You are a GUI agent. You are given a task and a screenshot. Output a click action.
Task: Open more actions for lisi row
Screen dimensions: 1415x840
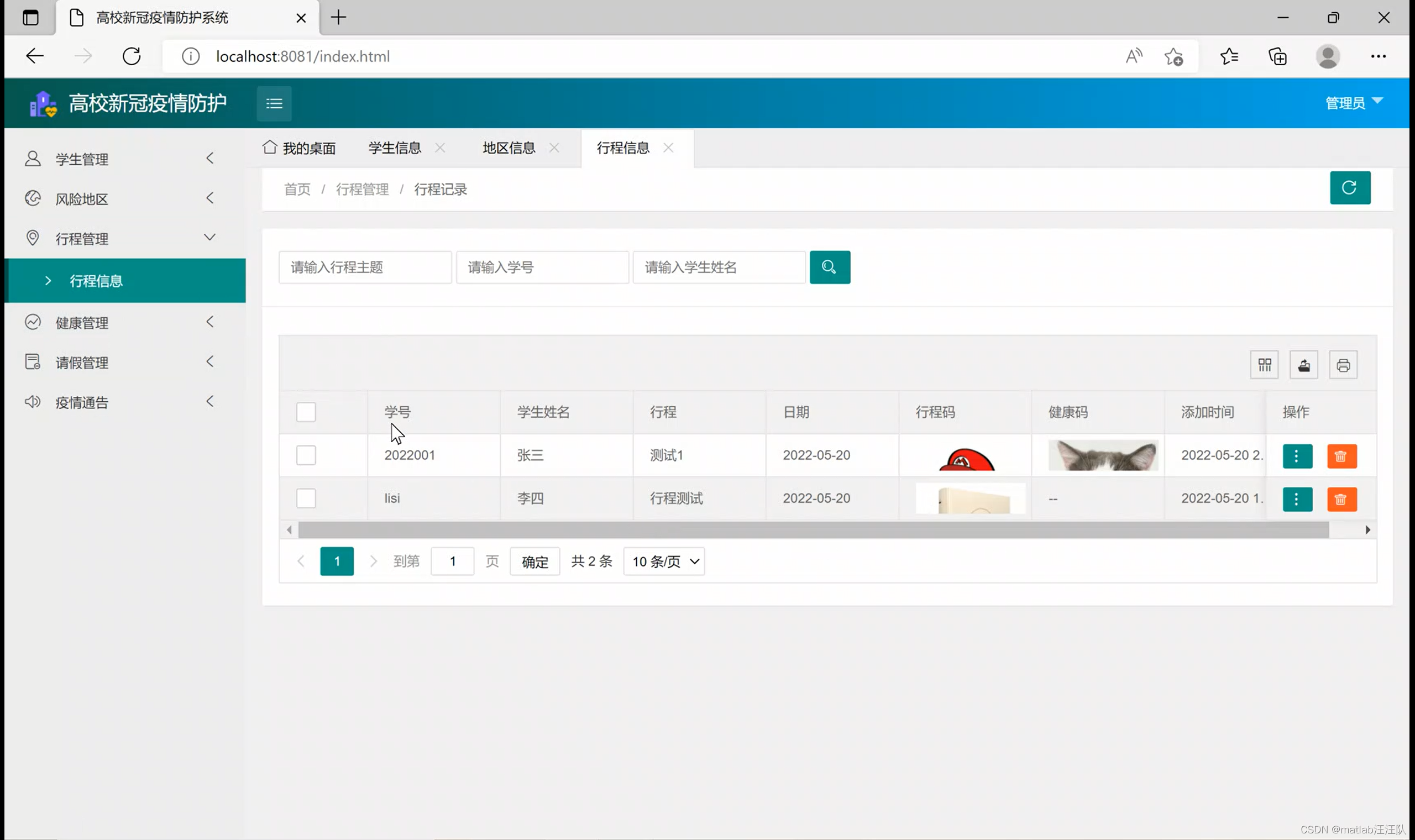[1297, 499]
